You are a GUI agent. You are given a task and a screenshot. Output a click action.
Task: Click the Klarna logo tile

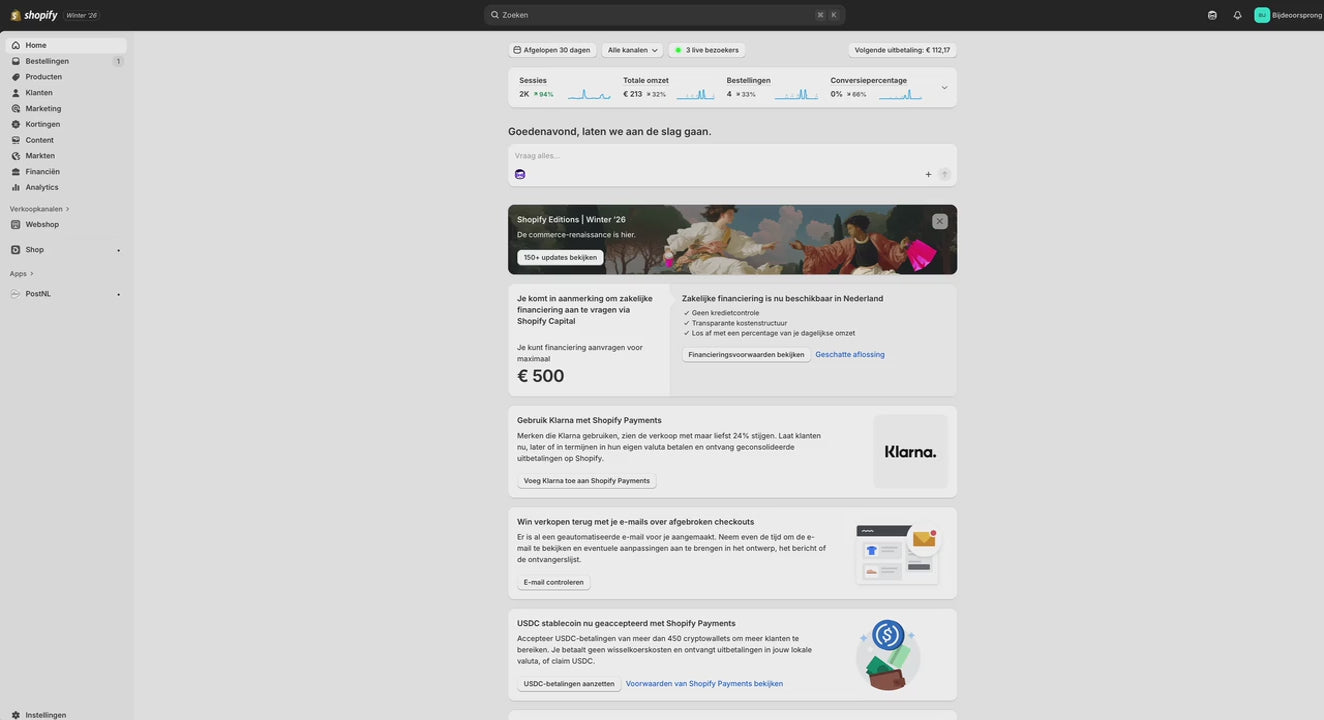pyautogui.click(x=910, y=452)
